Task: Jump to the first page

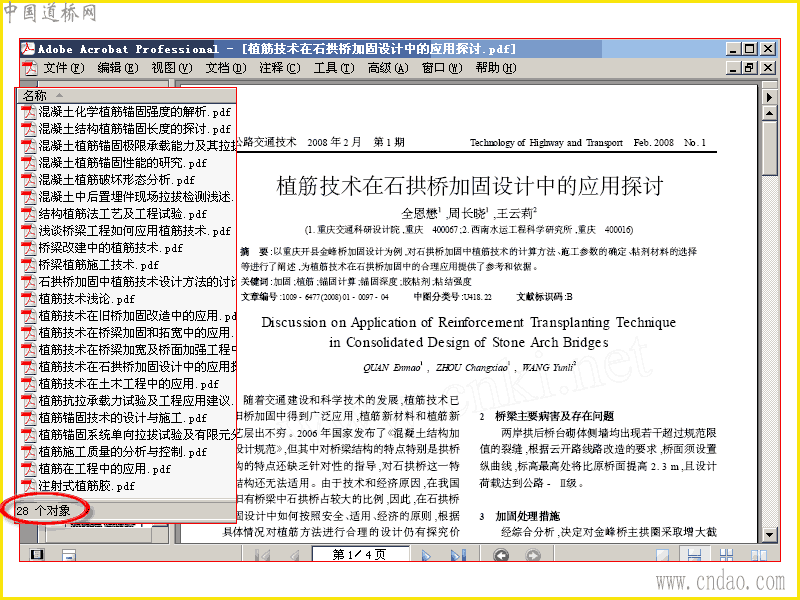Action: tap(263, 555)
